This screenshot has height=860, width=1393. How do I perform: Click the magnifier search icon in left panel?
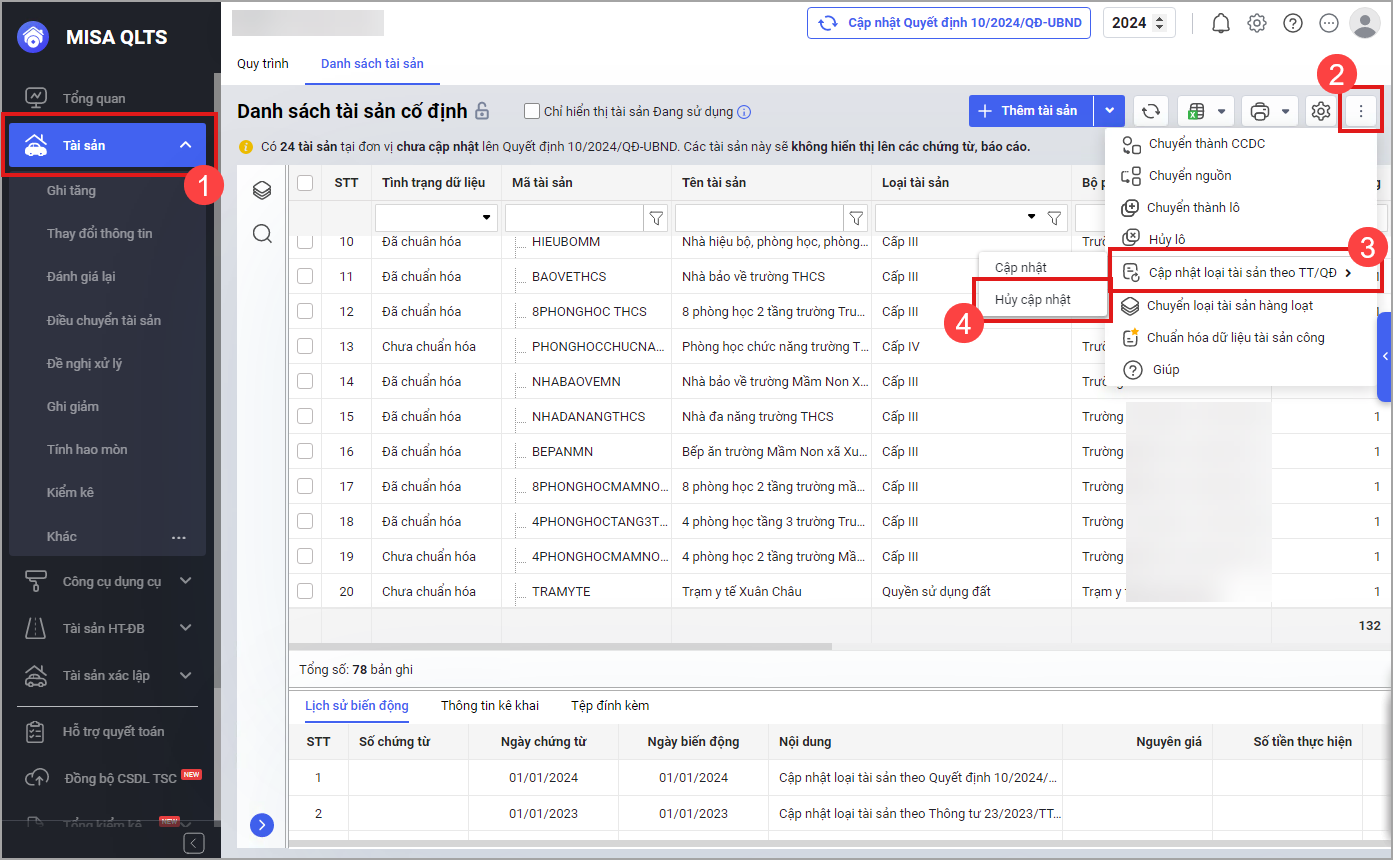(x=262, y=234)
